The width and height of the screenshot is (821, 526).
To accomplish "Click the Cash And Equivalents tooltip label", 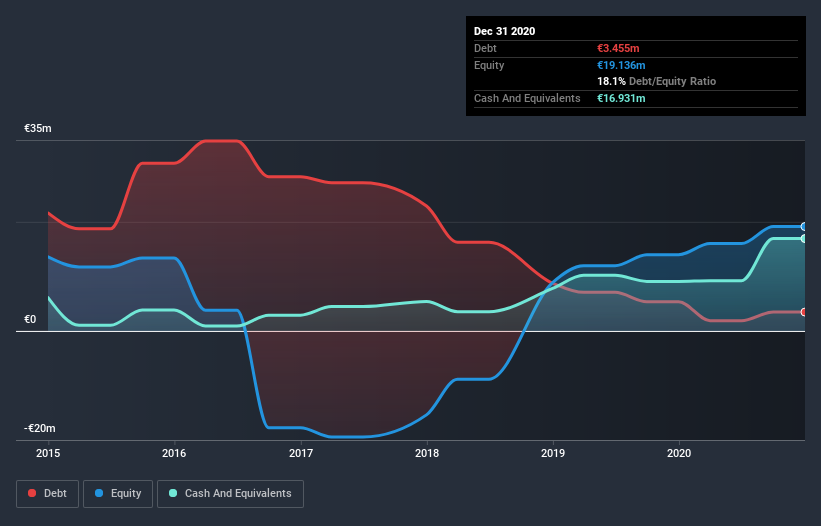I will (x=527, y=98).
